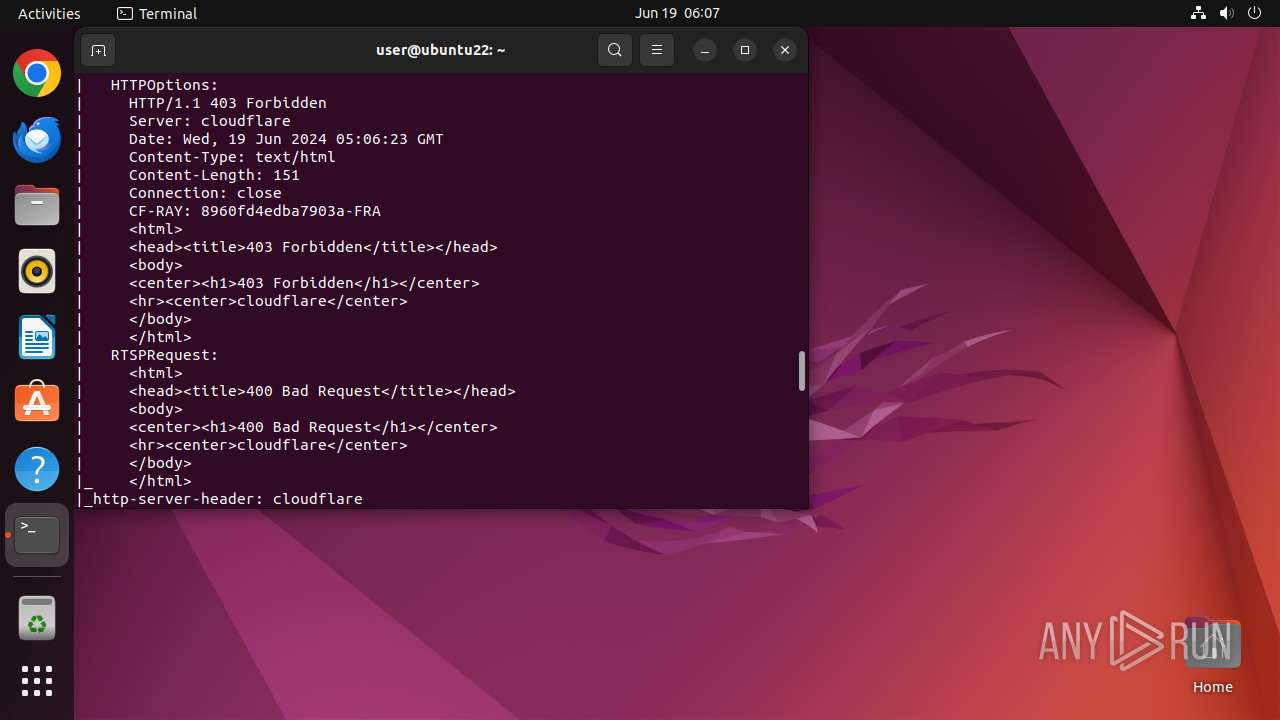Launch Thunderbird Mail from the dock
1280x720 pixels.
pos(37,139)
